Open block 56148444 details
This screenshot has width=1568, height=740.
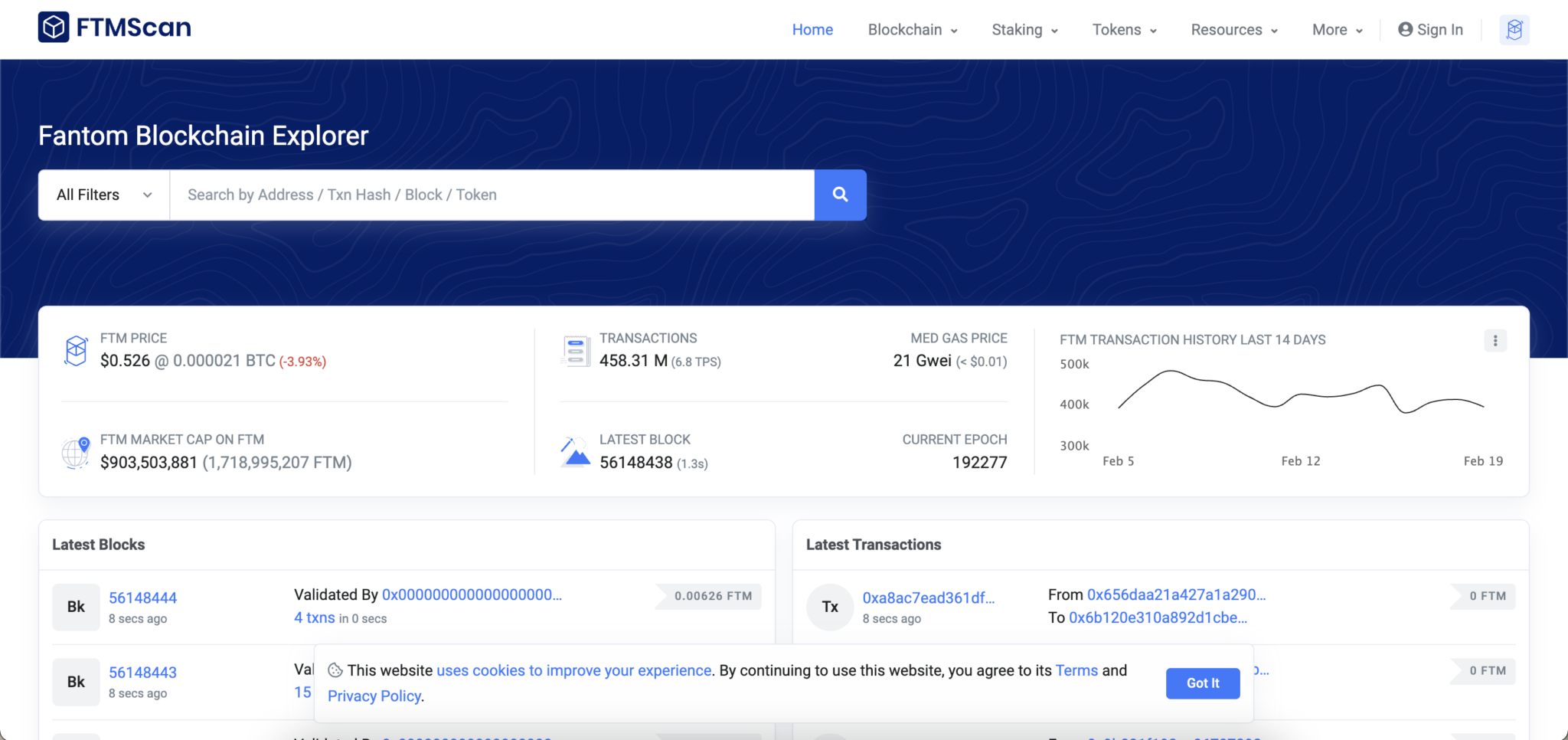pos(143,598)
